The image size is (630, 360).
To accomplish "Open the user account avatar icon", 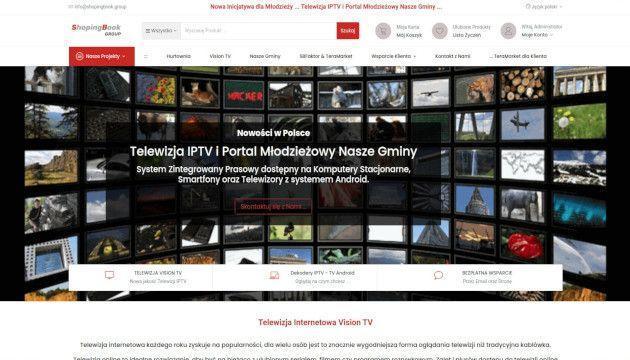I will (508, 31).
